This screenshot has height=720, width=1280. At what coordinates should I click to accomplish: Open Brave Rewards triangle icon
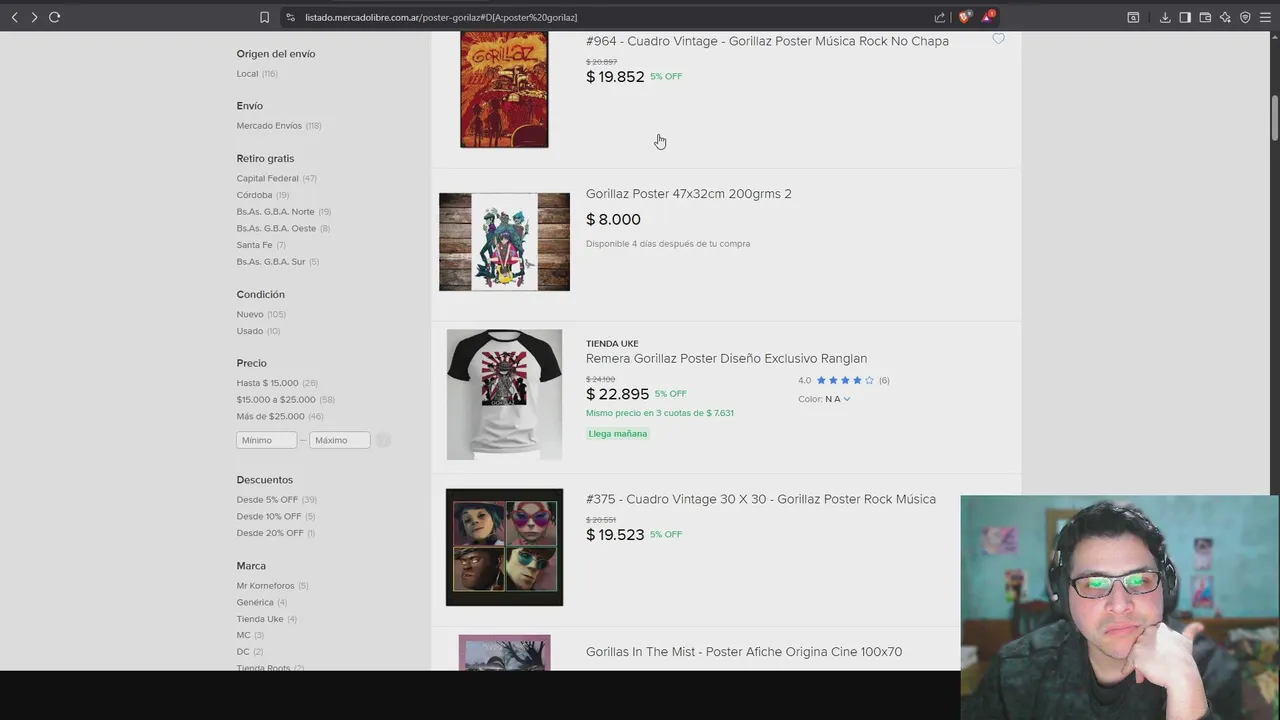pyautogui.click(x=988, y=17)
